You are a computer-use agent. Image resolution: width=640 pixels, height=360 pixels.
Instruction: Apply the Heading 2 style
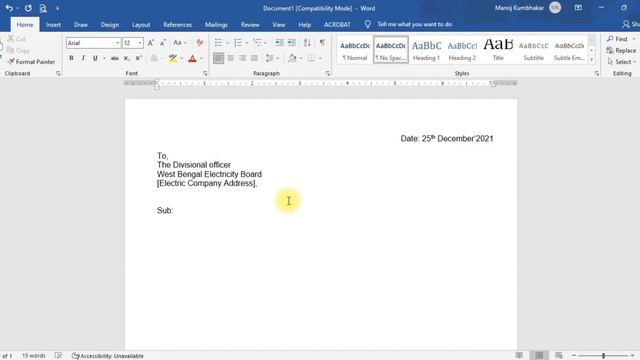(462, 50)
